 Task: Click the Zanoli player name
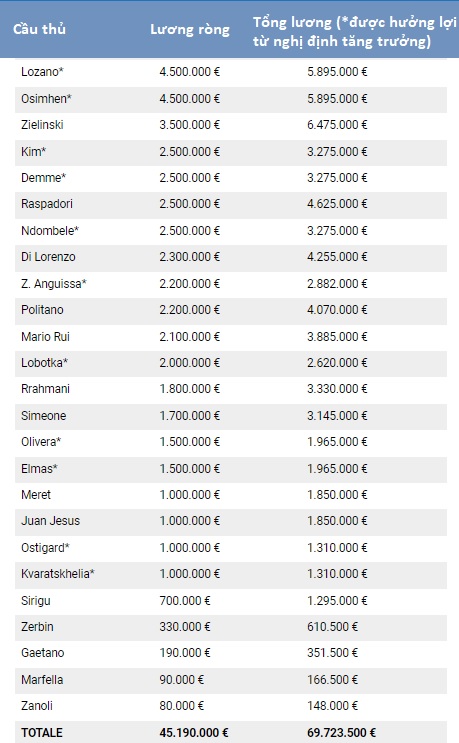coord(36,706)
